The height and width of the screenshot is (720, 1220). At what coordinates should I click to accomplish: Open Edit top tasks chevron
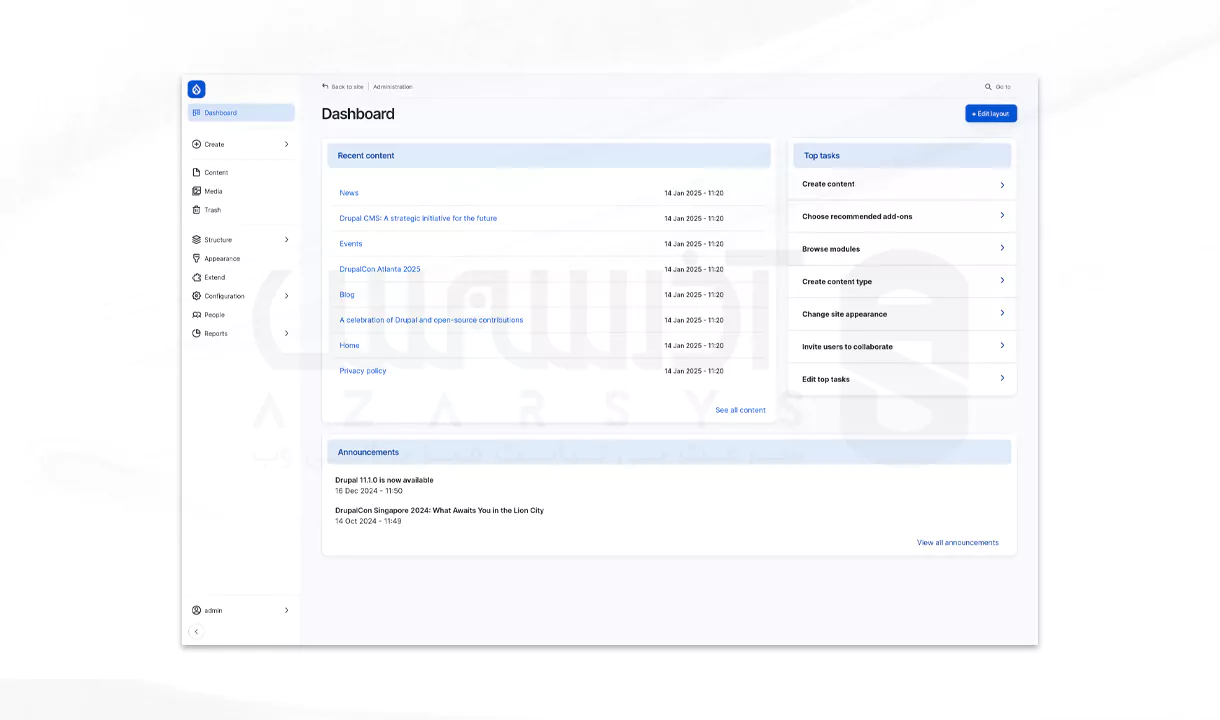click(x=1002, y=378)
